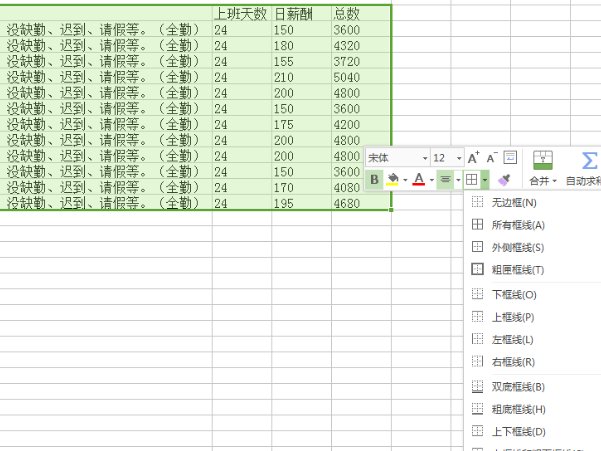Image resolution: width=601 pixels, height=451 pixels.
Task: Click the red font color icon
Action: tap(419, 179)
